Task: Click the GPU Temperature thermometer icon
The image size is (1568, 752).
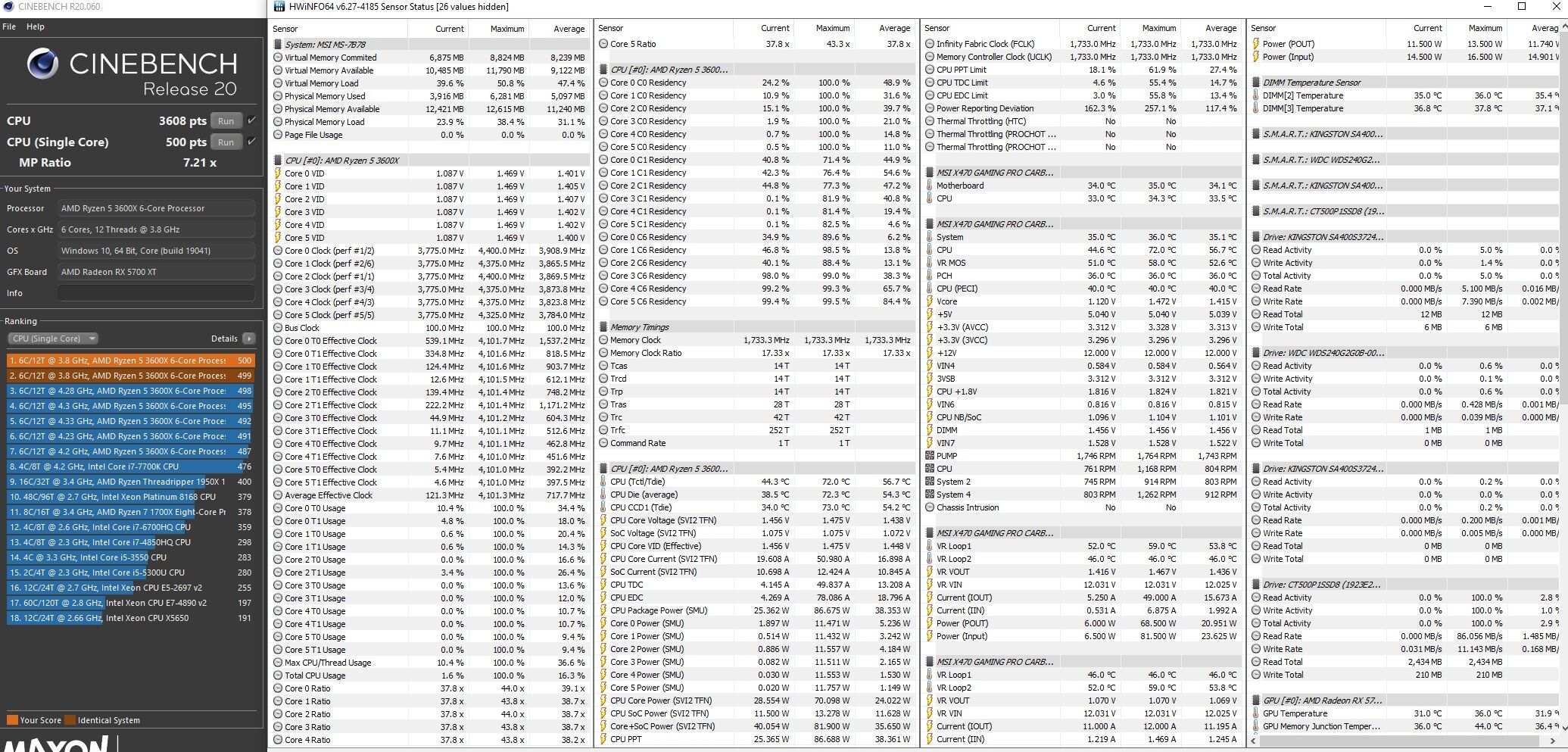Action: click(1256, 713)
